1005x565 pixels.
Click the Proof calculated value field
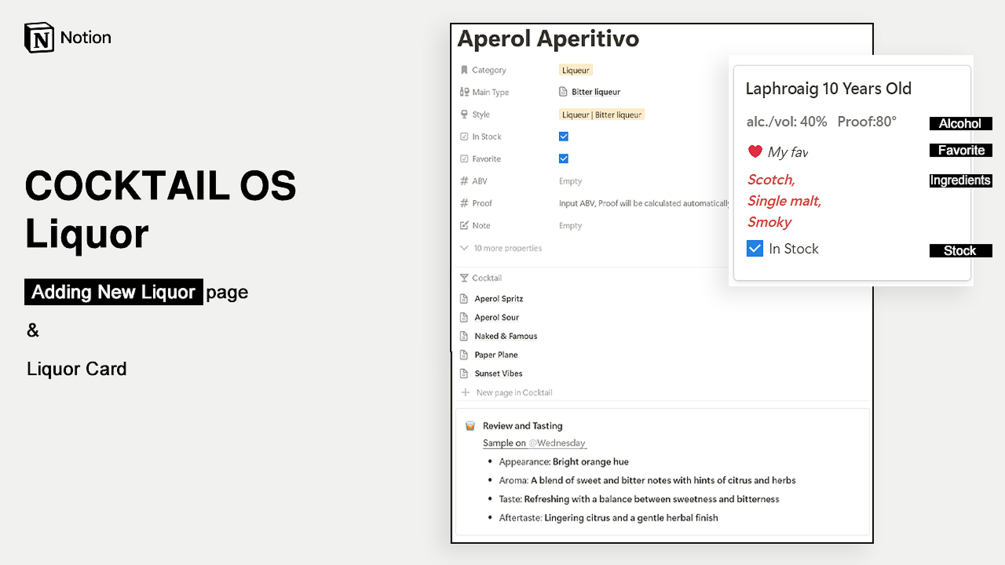[x=644, y=203]
